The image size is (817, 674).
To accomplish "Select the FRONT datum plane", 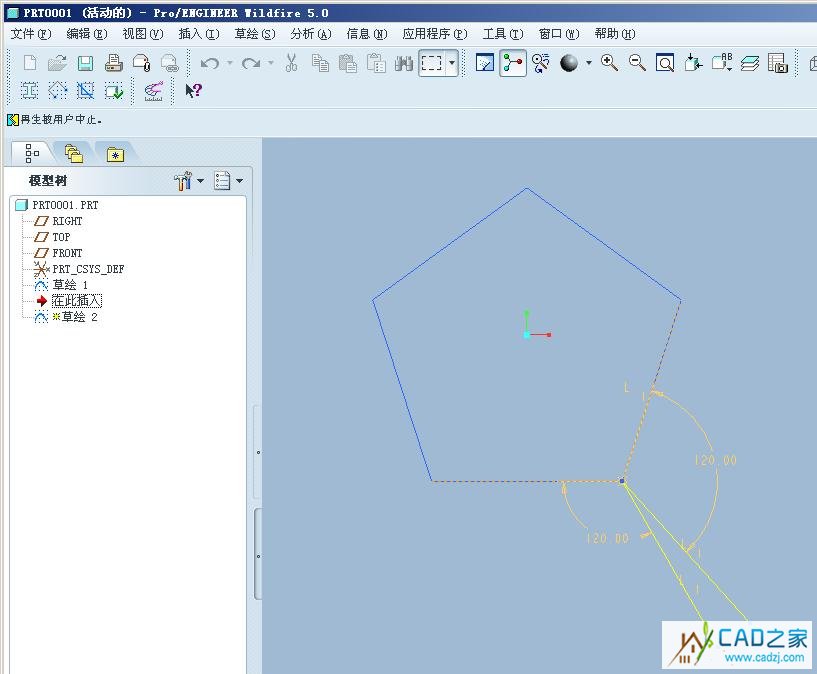I will point(67,253).
